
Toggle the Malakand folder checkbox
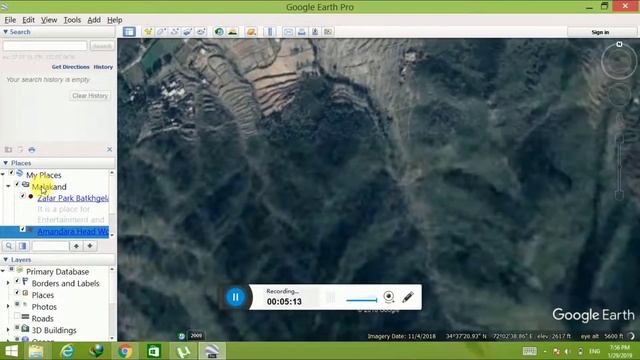(17, 184)
